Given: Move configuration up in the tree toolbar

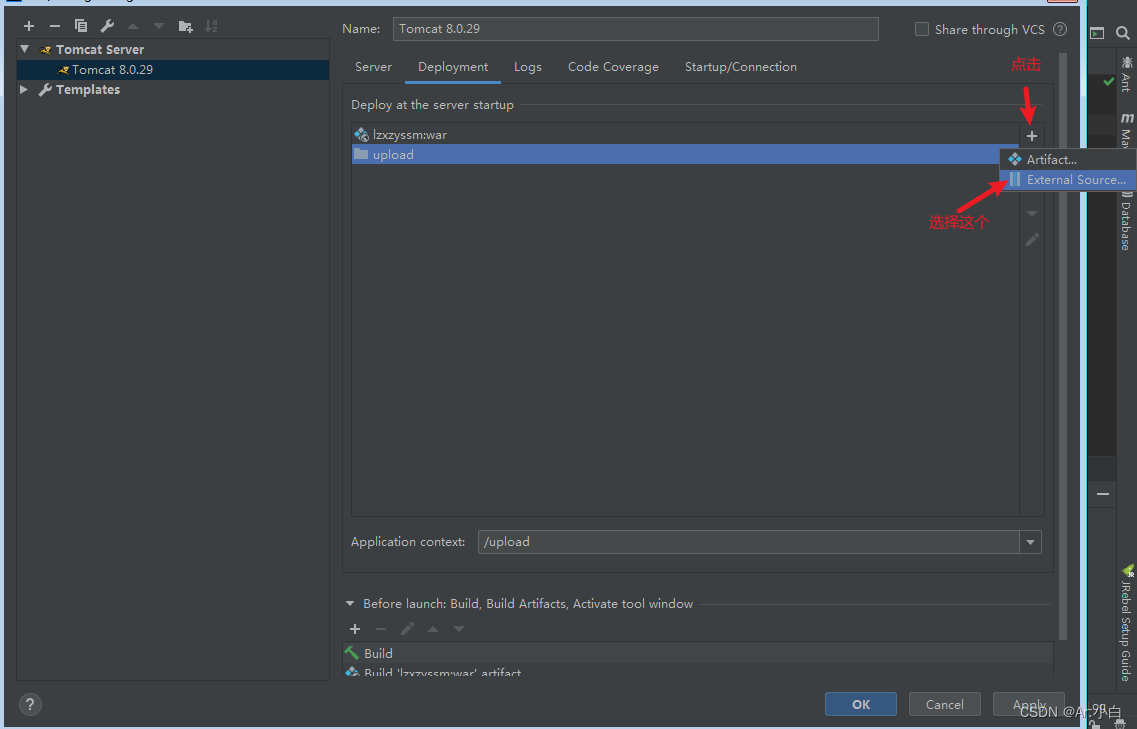Looking at the screenshot, I should click(x=133, y=26).
